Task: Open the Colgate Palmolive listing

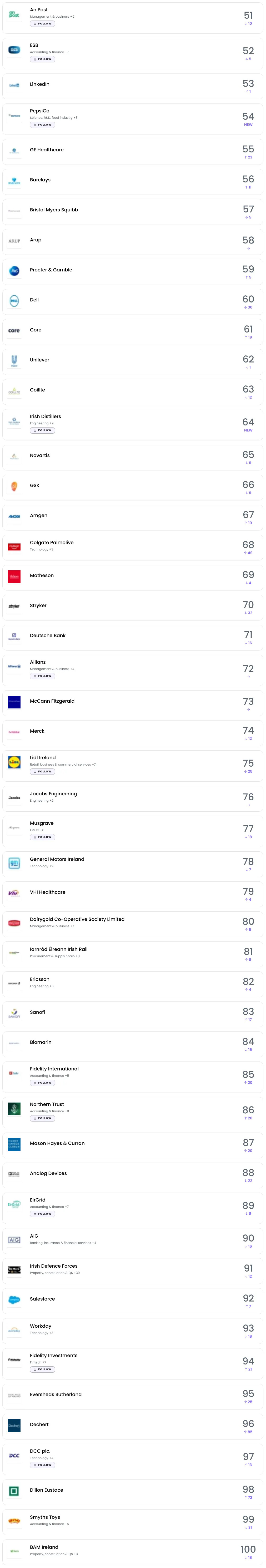Action: pyautogui.click(x=52, y=542)
